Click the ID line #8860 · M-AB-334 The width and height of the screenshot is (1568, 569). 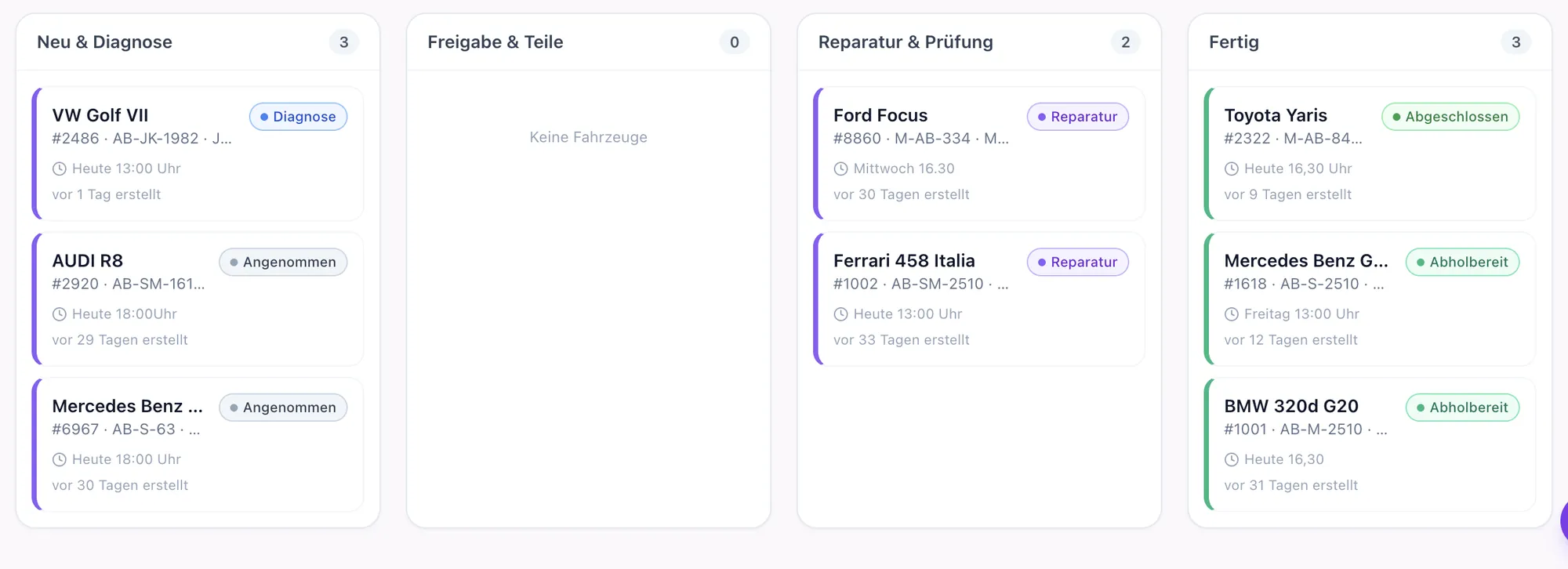pos(921,139)
